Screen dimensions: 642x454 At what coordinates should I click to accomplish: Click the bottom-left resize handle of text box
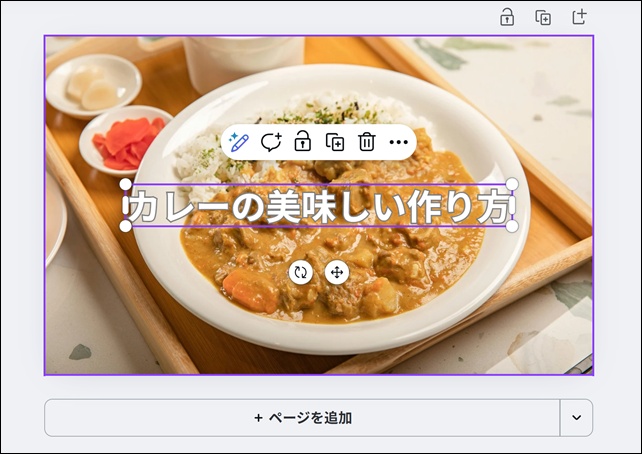[126, 226]
